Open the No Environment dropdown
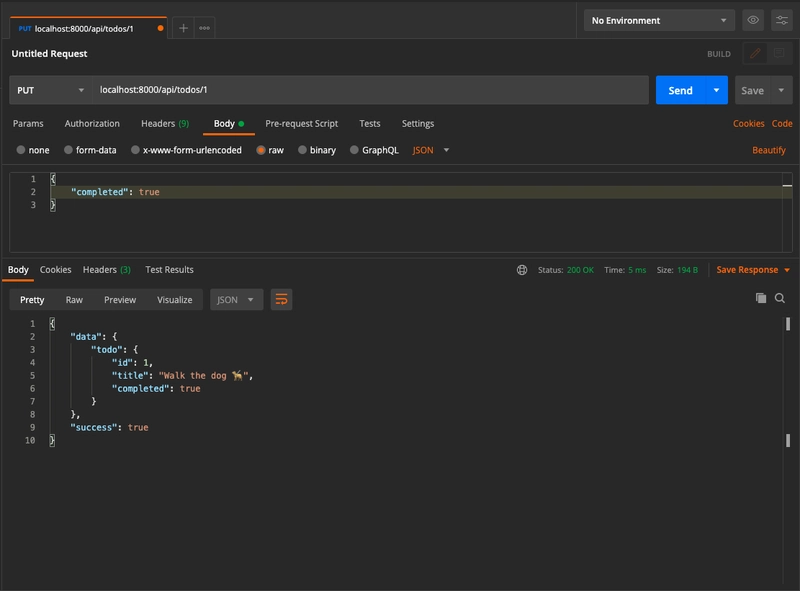Viewport: 800px width, 591px height. (659, 20)
